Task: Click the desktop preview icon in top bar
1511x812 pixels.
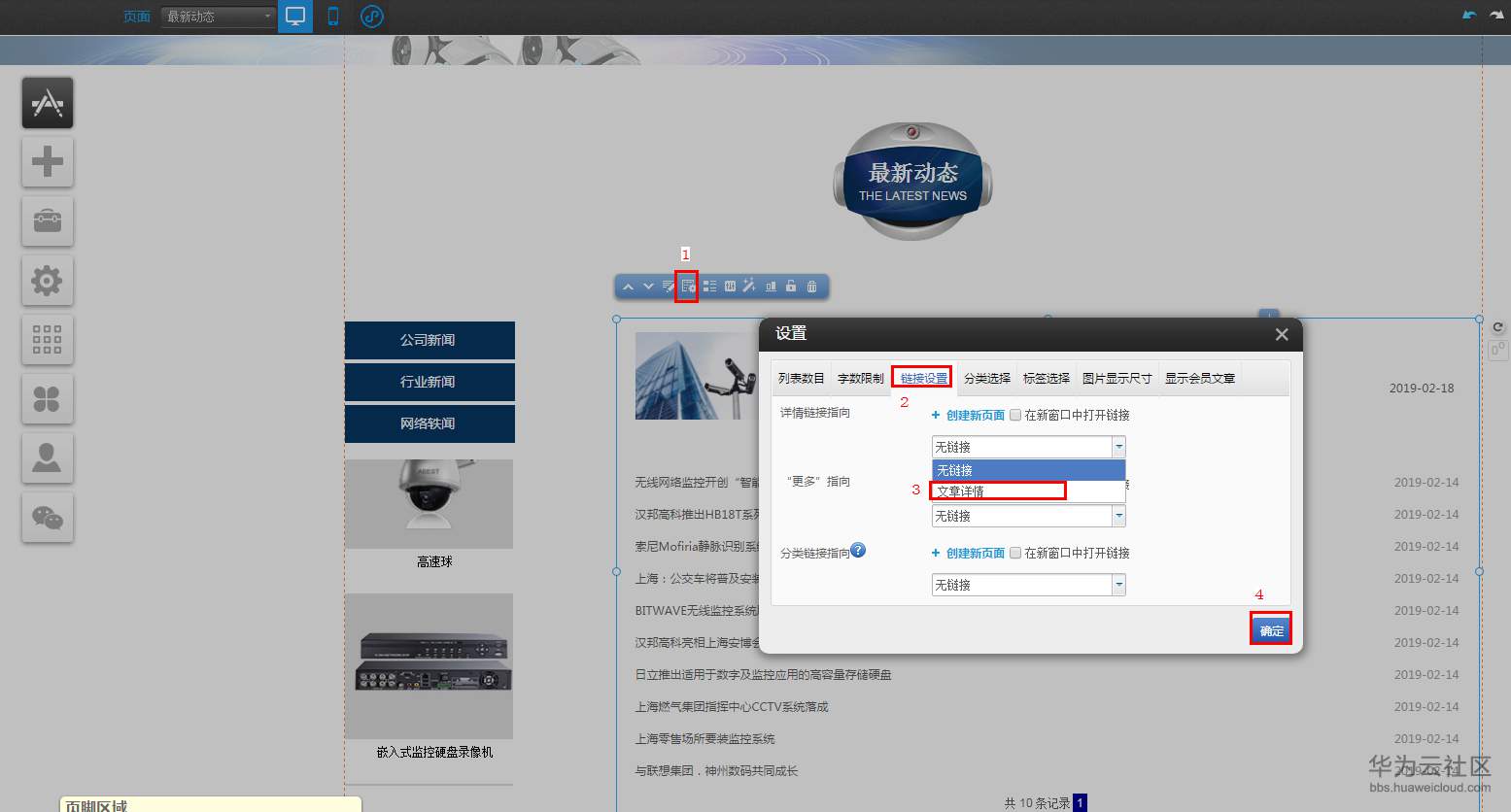Action: tap(294, 16)
